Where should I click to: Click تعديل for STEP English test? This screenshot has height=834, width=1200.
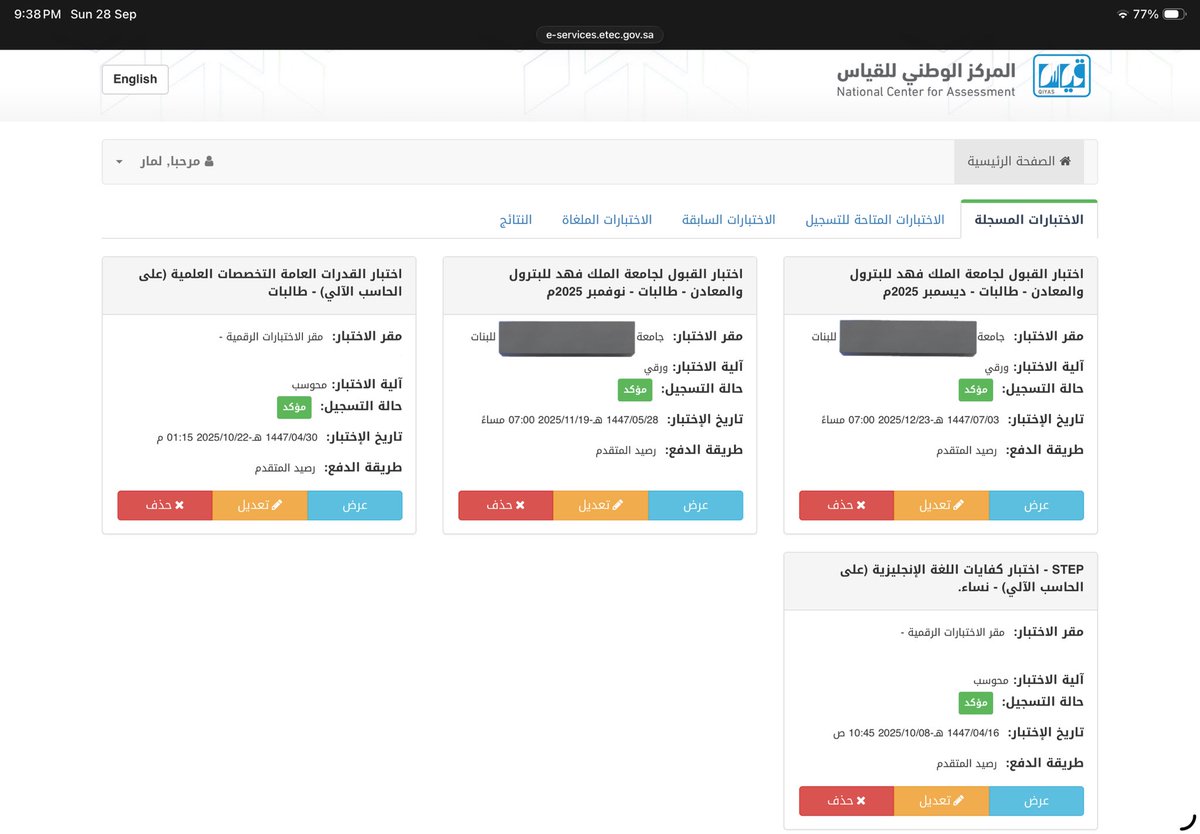941,801
